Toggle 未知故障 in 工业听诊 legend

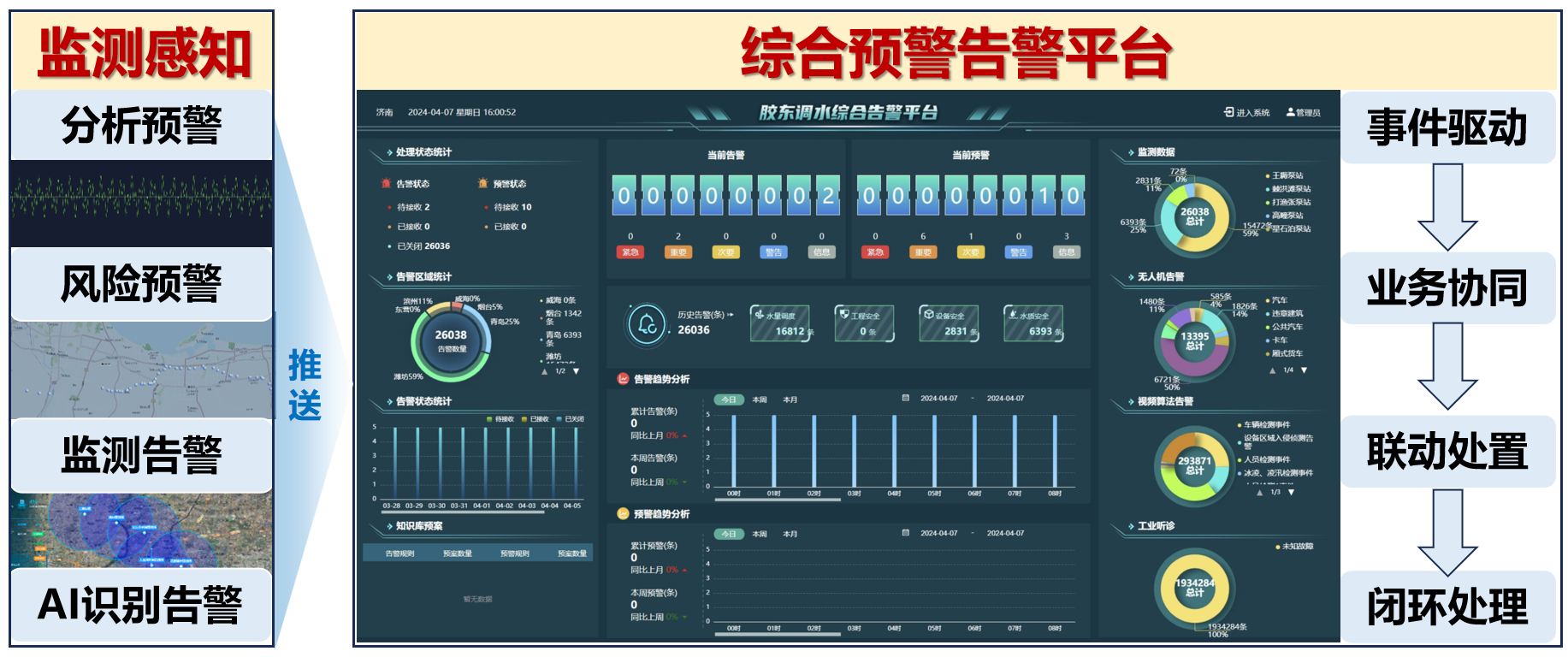tap(1295, 547)
